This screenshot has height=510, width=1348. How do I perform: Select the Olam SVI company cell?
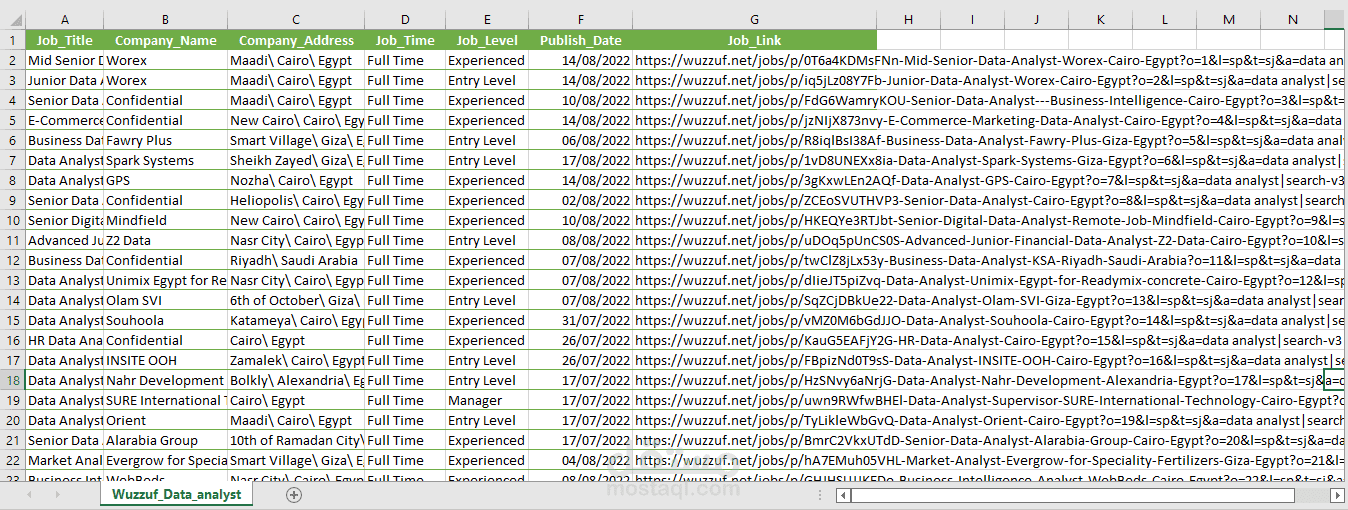tap(166, 300)
